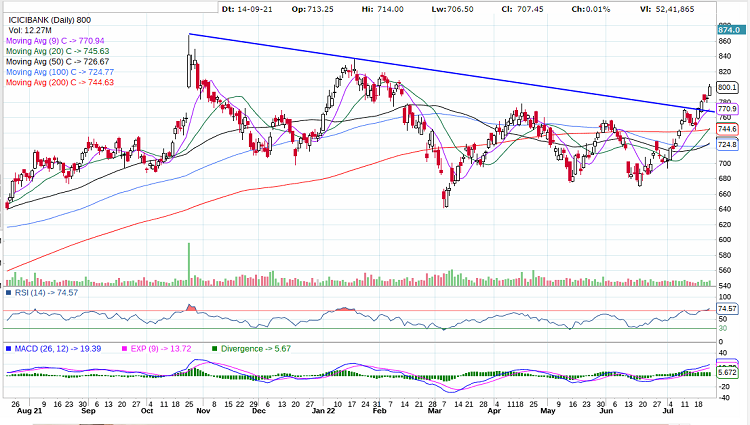Click the Divergence -> 5.67 label
This screenshot has width=750, height=425.
256,349
